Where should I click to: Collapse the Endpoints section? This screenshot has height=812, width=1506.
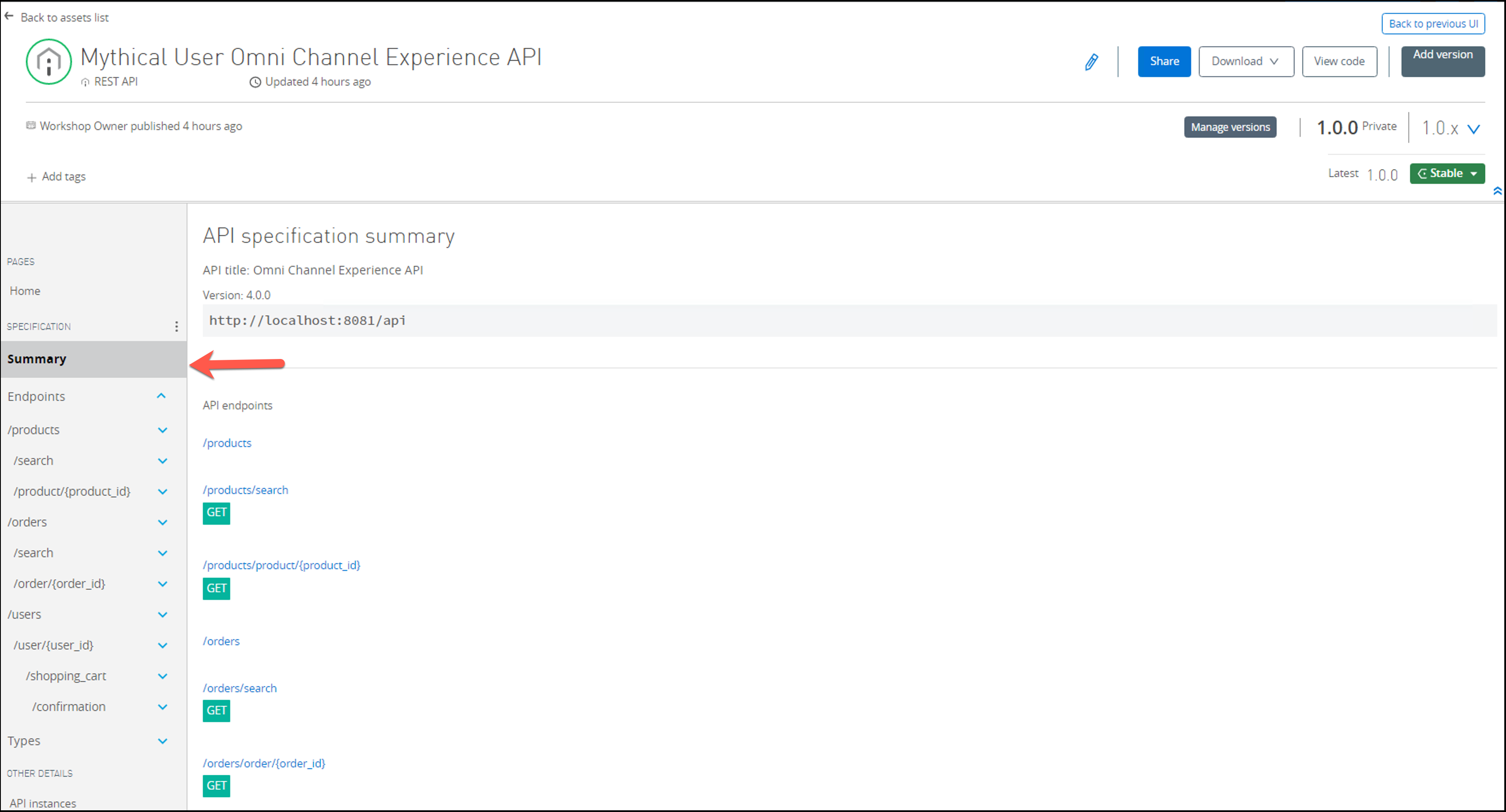tap(161, 396)
